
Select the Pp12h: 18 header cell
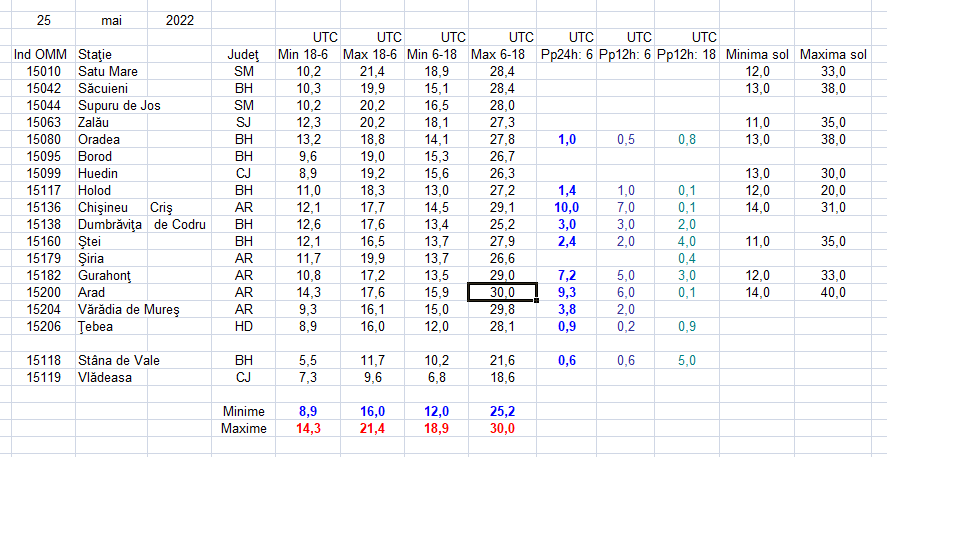coord(686,54)
